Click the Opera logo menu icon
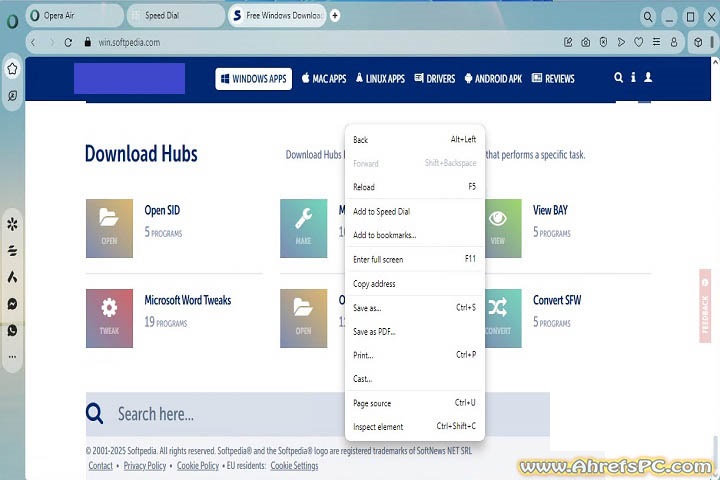Image resolution: width=720 pixels, height=480 pixels. pyautogui.click(x=12, y=21)
